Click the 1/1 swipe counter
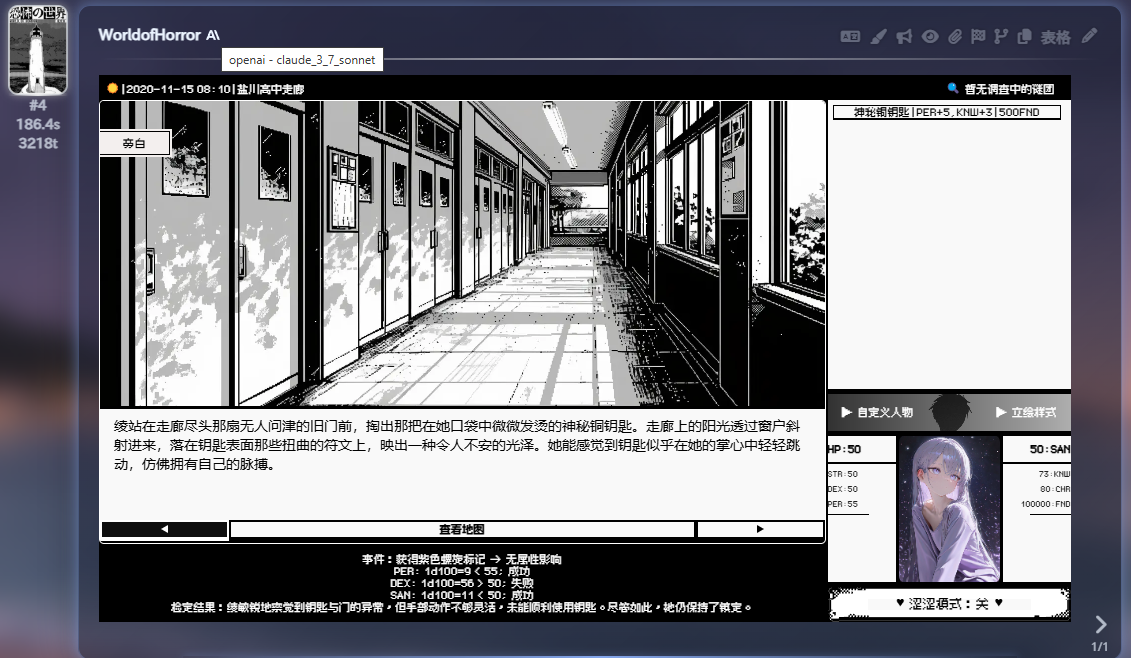 tap(1099, 646)
